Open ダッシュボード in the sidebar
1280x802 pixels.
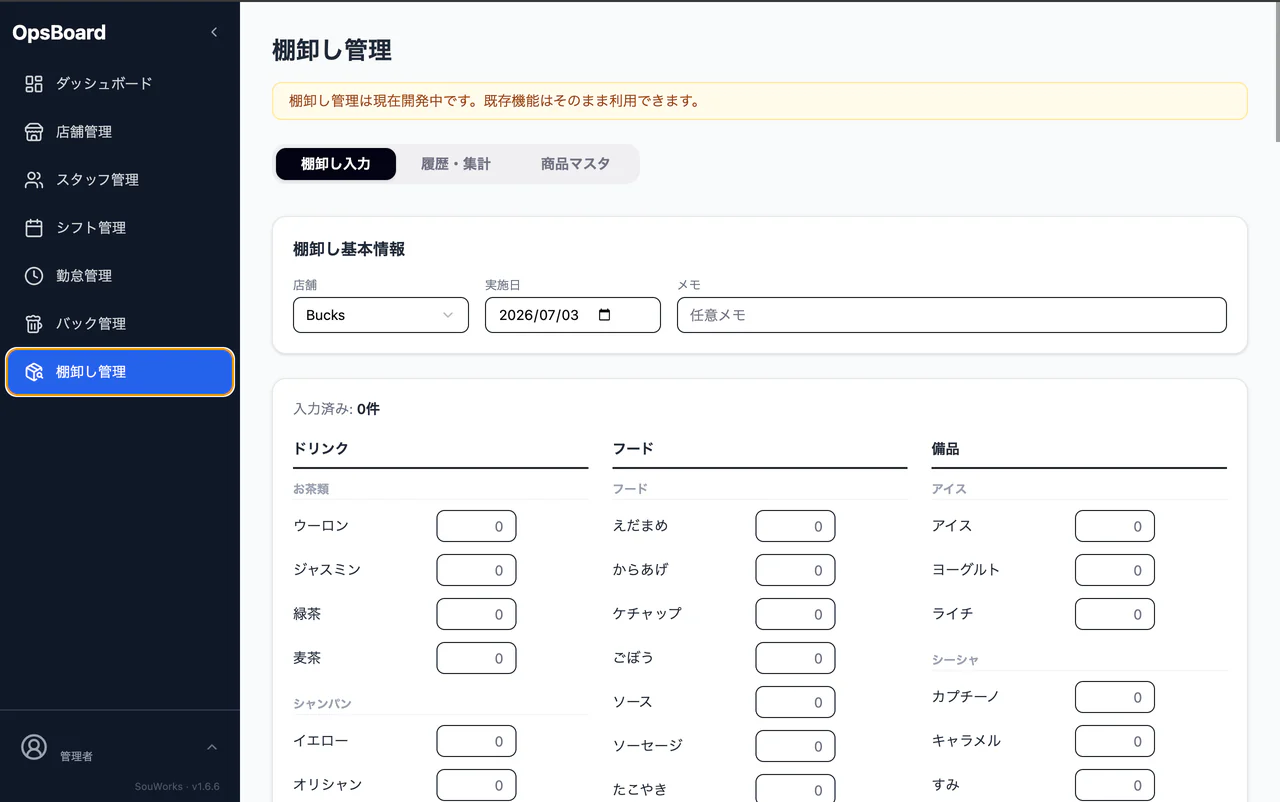(x=120, y=84)
